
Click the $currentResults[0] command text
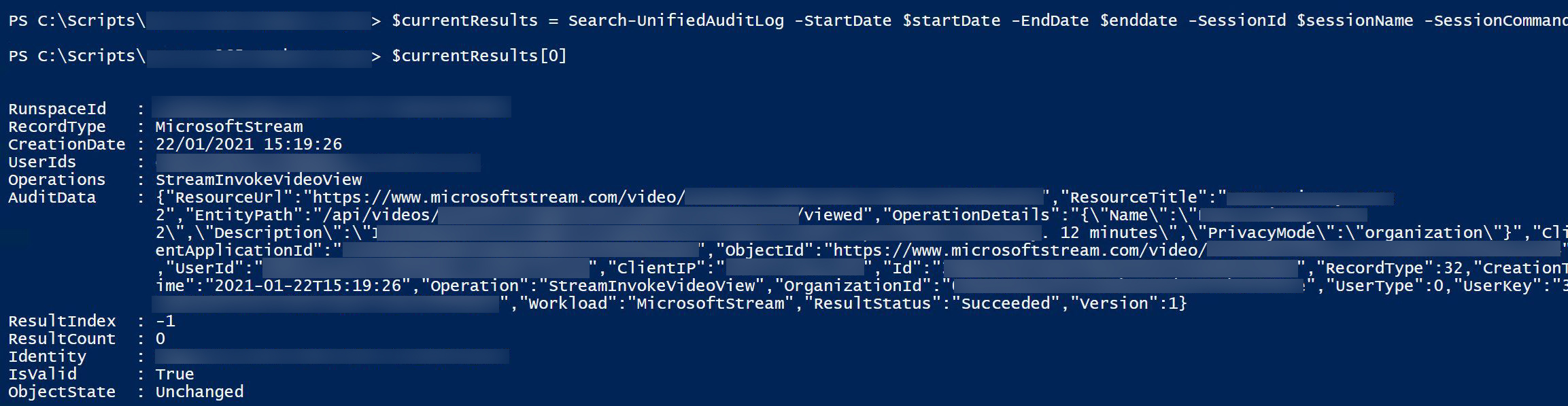(x=479, y=56)
